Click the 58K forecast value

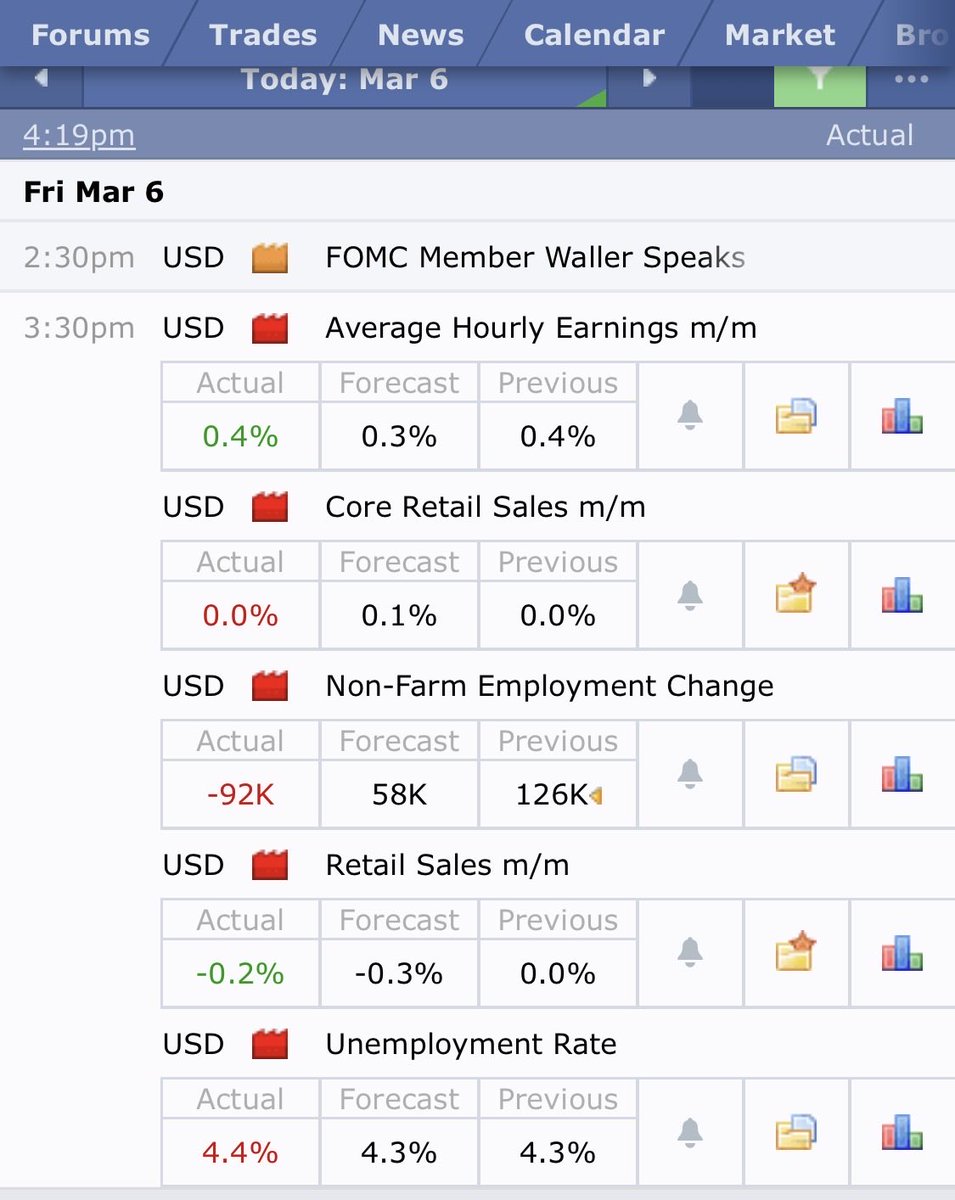click(399, 795)
